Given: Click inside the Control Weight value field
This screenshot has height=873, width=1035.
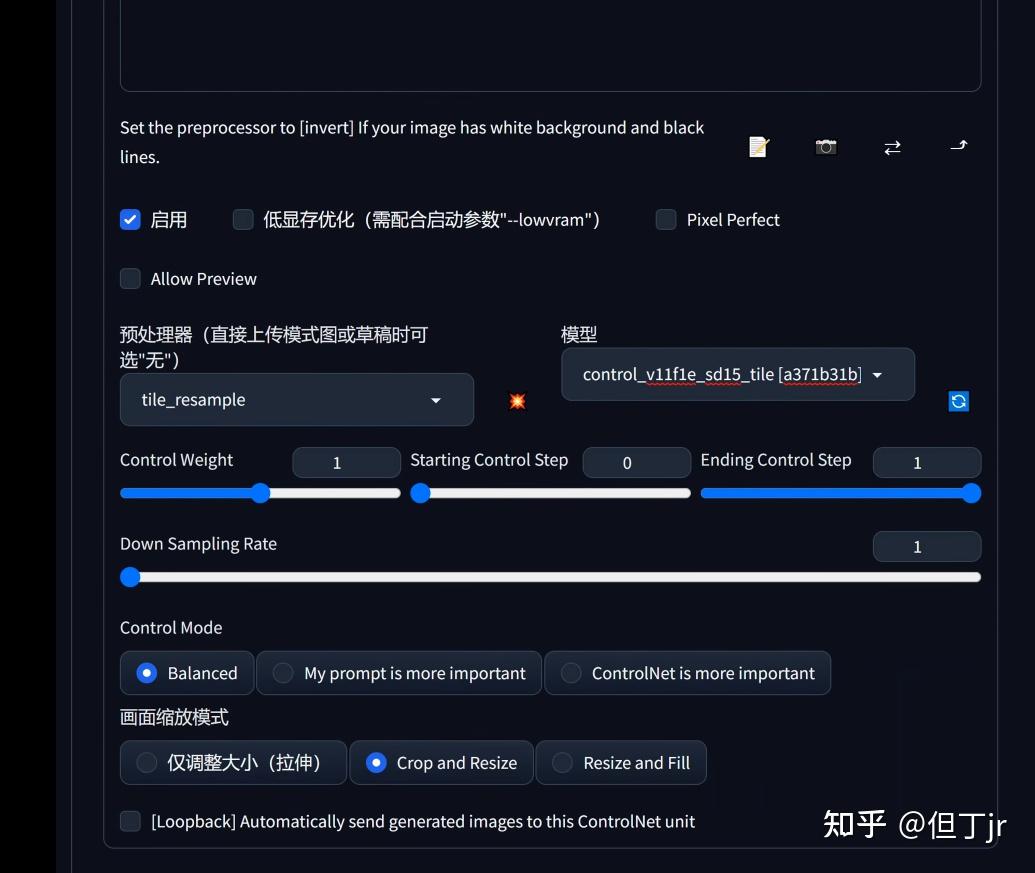Looking at the screenshot, I should [346, 462].
